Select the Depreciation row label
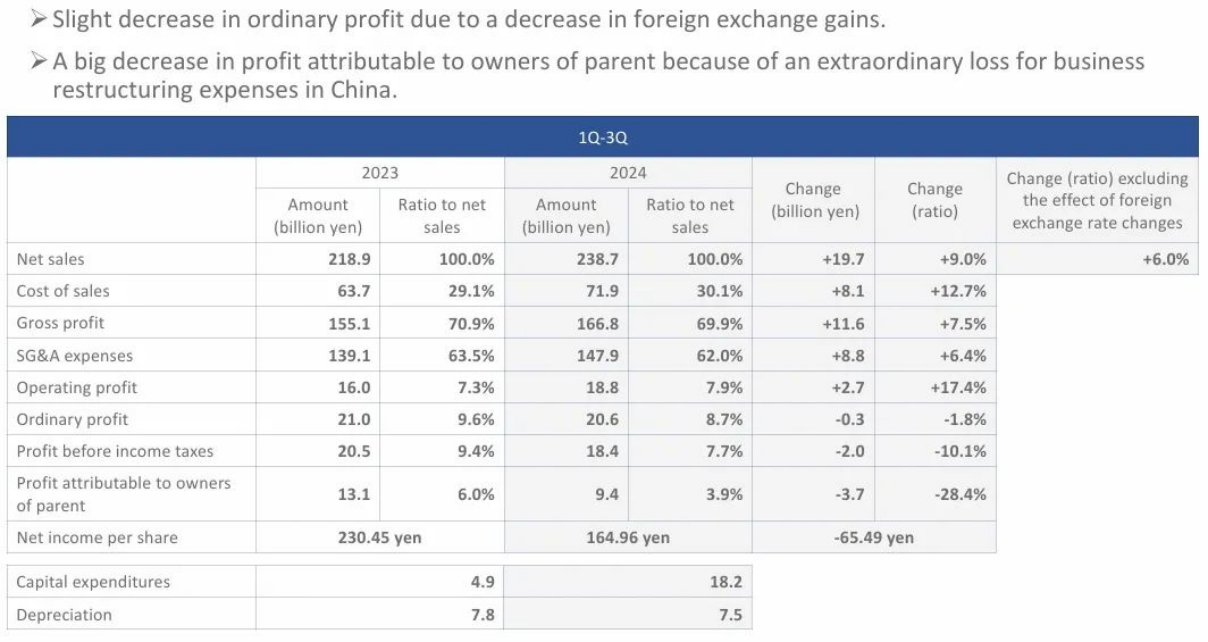The image size is (1208, 642). click(64, 615)
